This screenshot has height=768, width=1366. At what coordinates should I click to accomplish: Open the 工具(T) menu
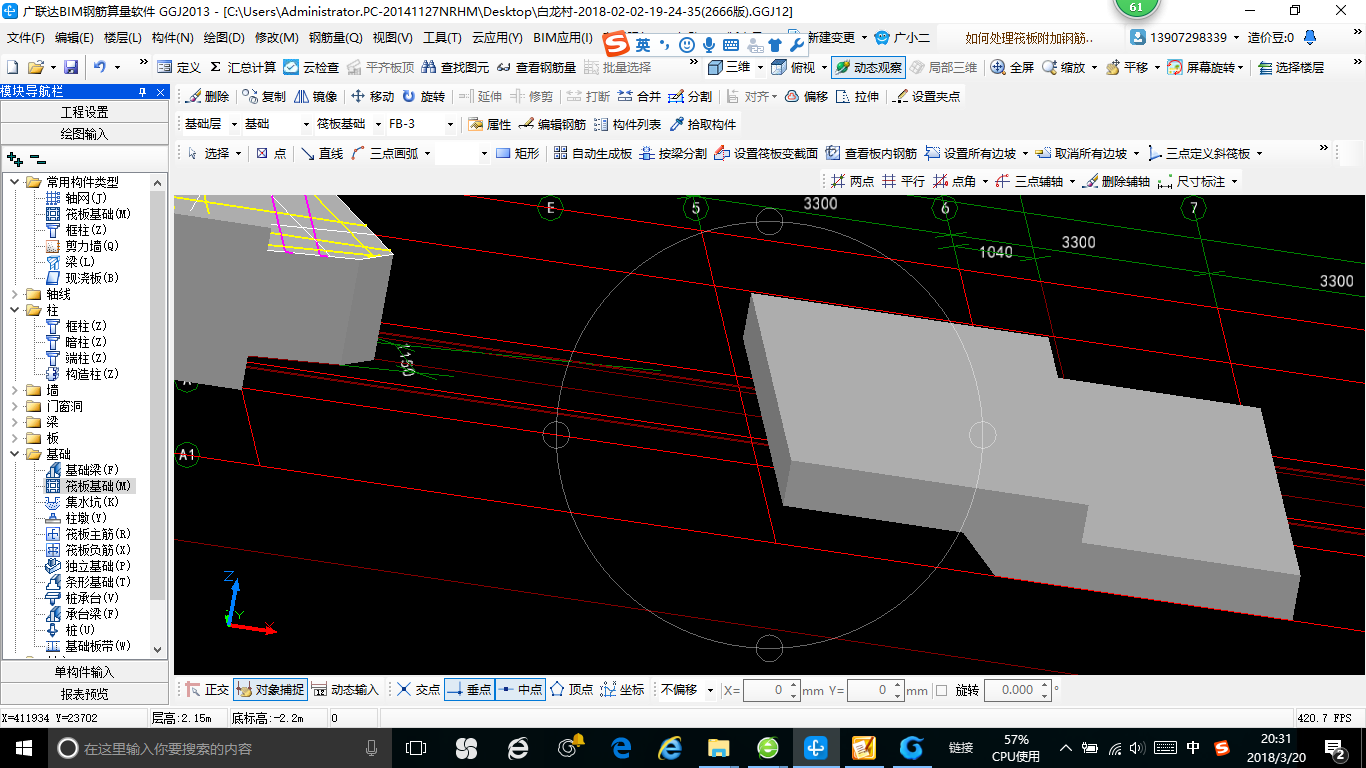tap(442, 38)
